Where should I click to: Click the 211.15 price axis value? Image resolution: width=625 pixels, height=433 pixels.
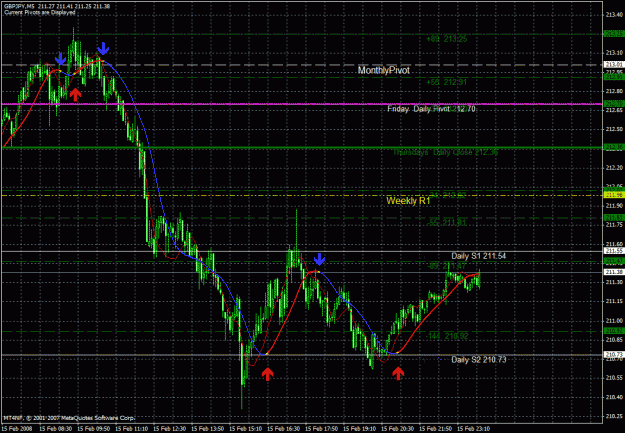[614, 301]
